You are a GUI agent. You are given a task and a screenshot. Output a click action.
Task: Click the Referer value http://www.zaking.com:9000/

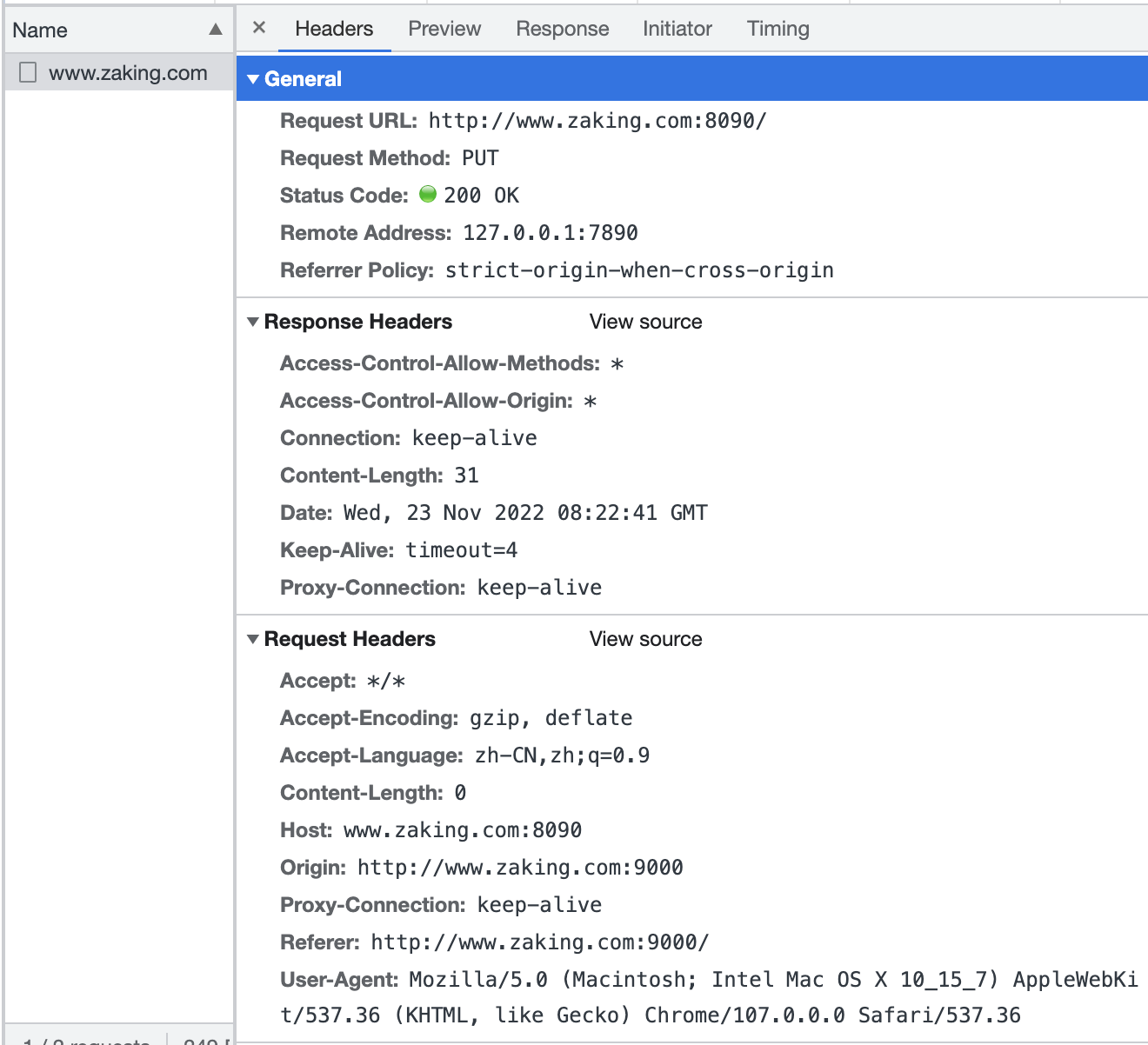540,942
